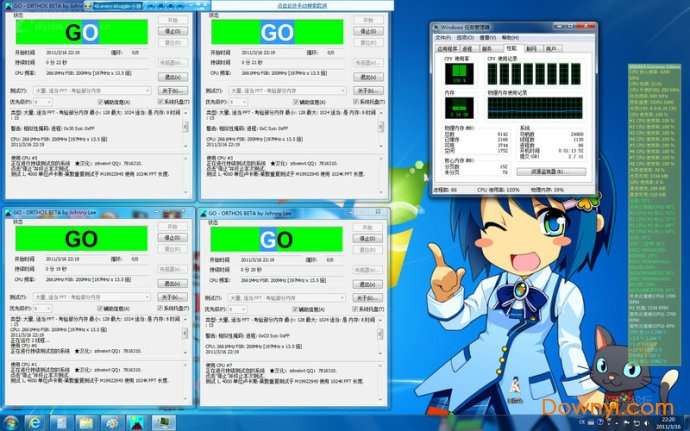Open 查看(V) menu in Task Manager
Image resolution: width=690 pixels, height=431 pixels.
pyautogui.click(x=487, y=38)
